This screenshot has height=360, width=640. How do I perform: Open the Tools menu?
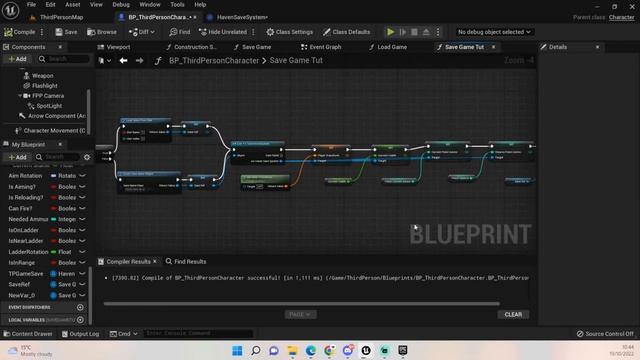click(x=177, y=4)
